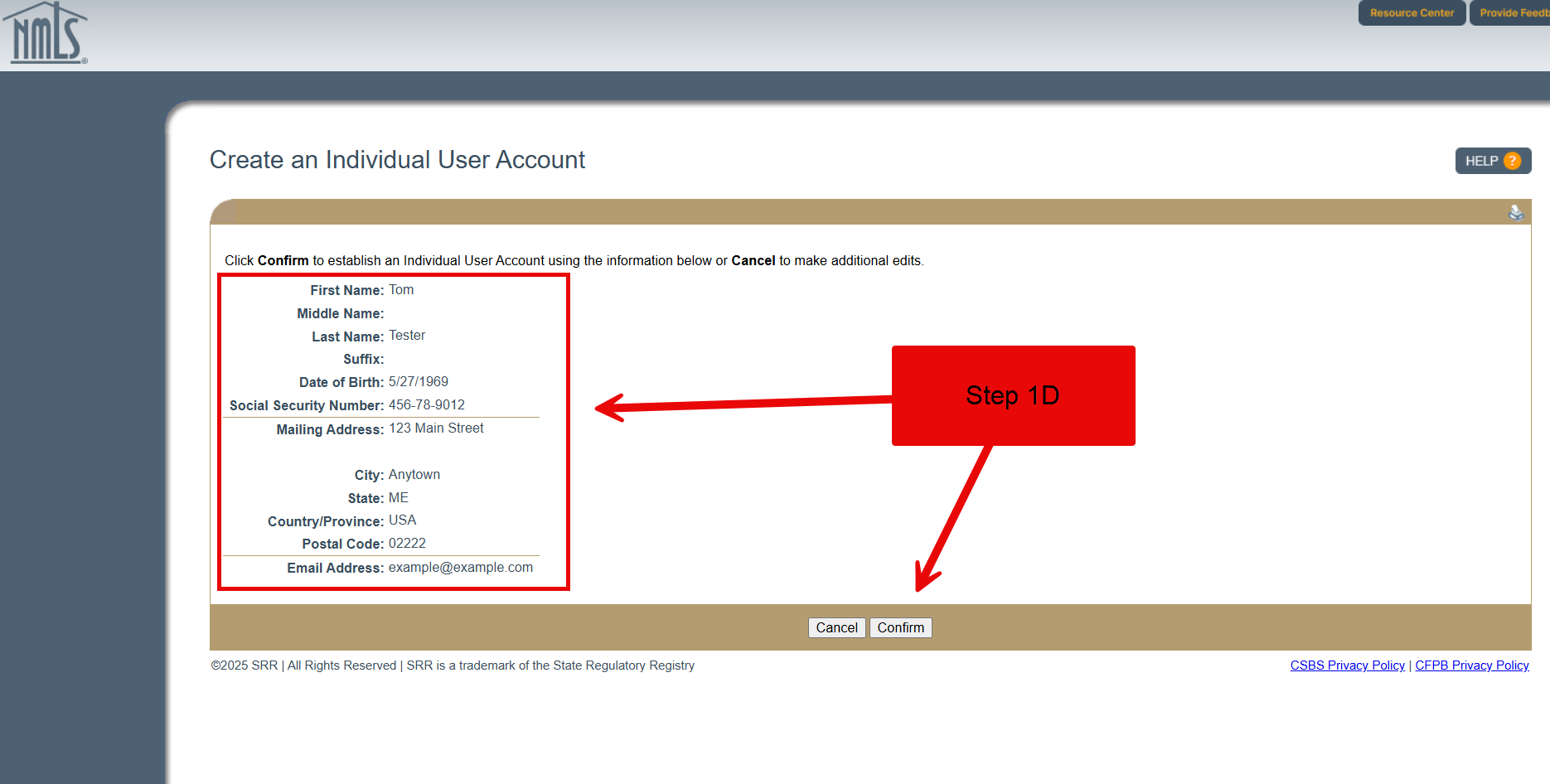
Task: Click the red Step 1D callout box
Action: [x=1013, y=395]
